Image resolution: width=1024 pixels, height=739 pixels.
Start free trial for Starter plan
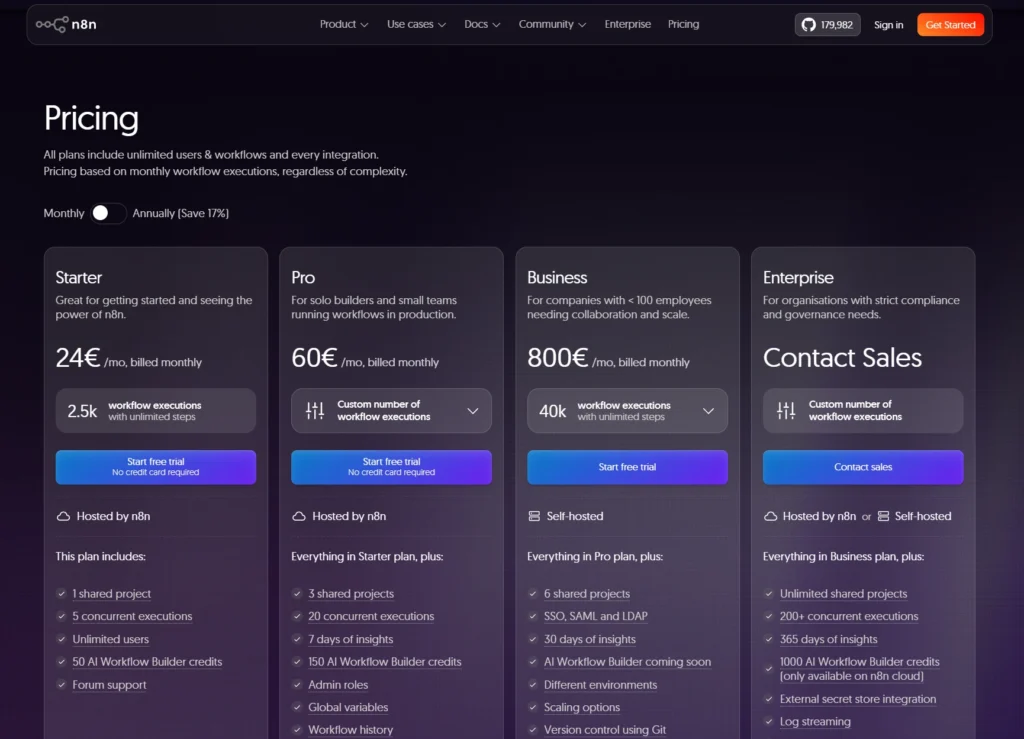pyautogui.click(x=155, y=467)
